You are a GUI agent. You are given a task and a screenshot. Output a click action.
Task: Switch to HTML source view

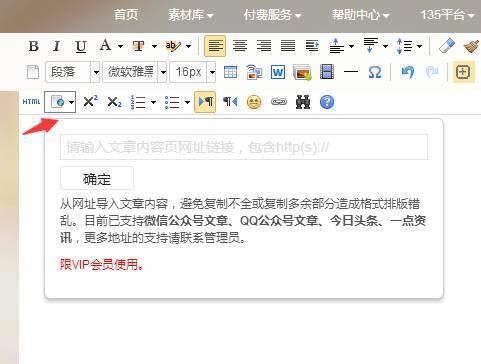click(x=31, y=102)
